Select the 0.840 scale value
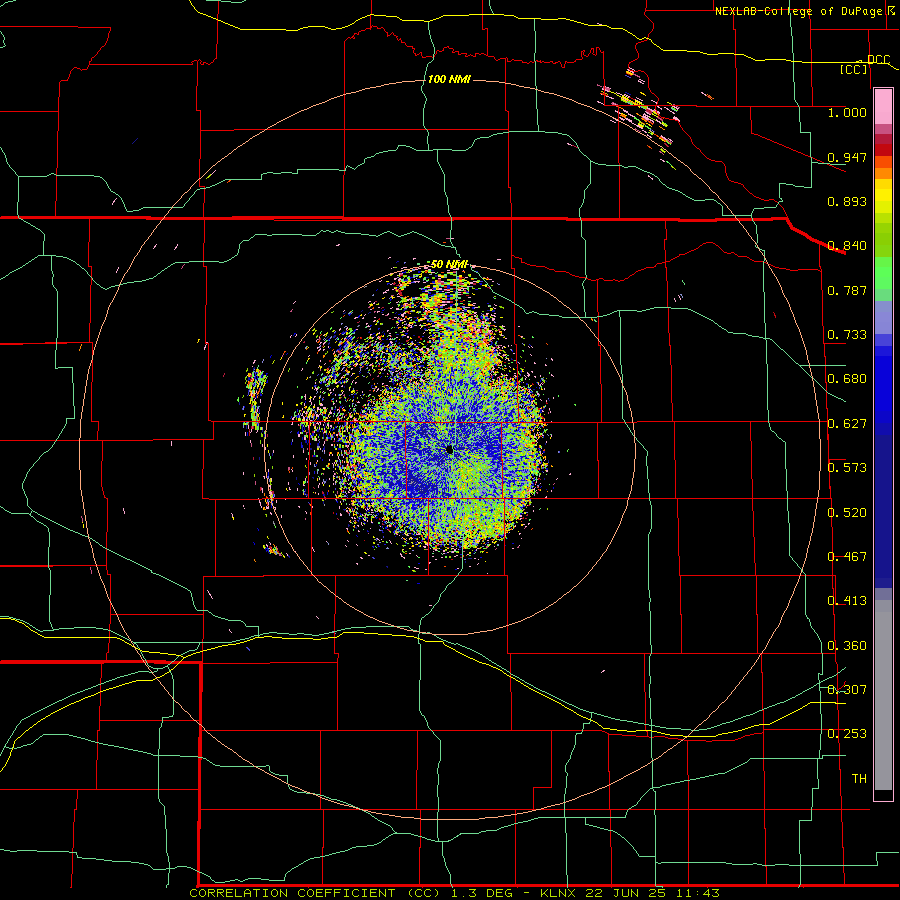The width and height of the screenshot is (900, 900). click(847, 246)
